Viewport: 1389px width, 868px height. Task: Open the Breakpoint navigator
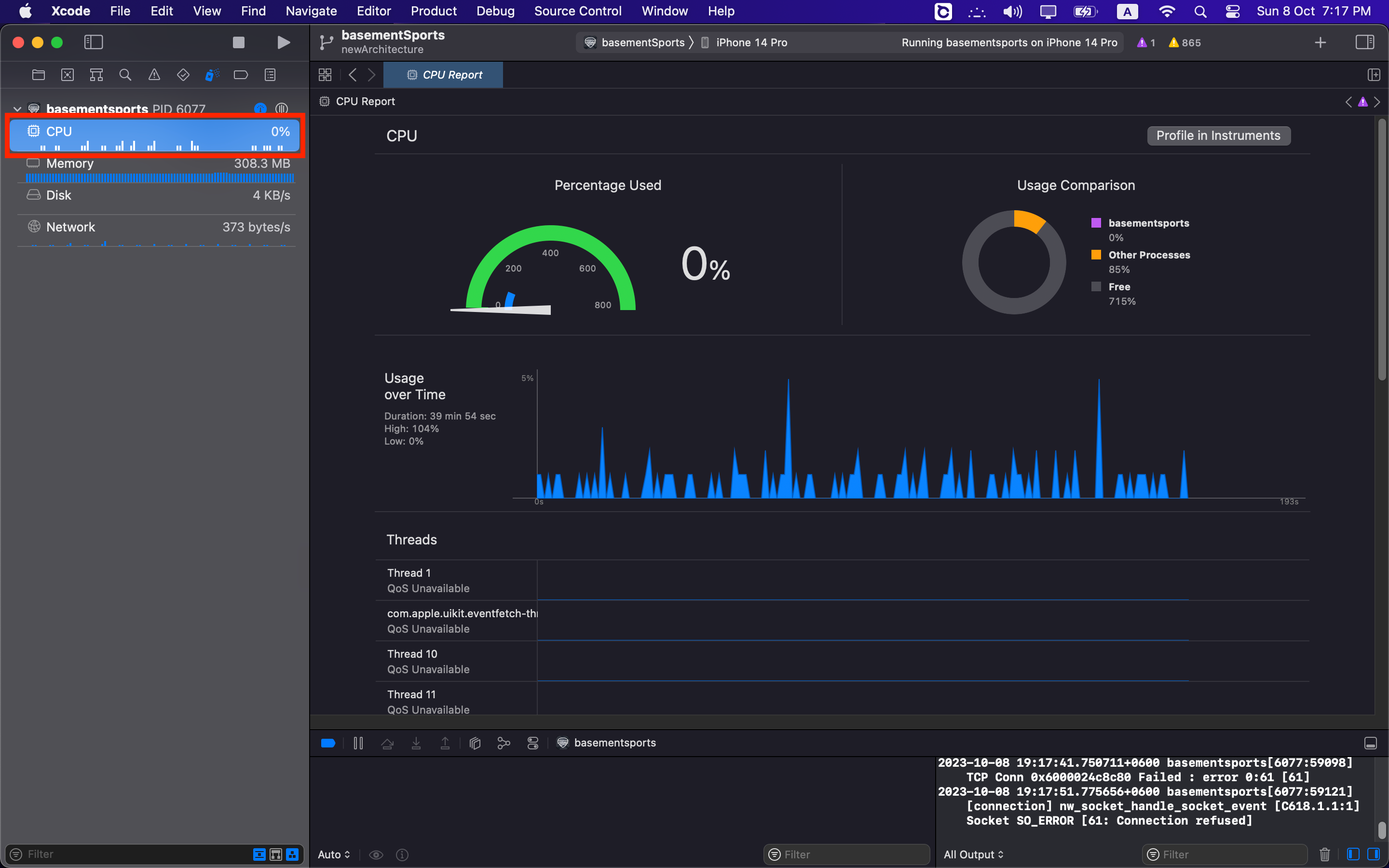point(241,75)
